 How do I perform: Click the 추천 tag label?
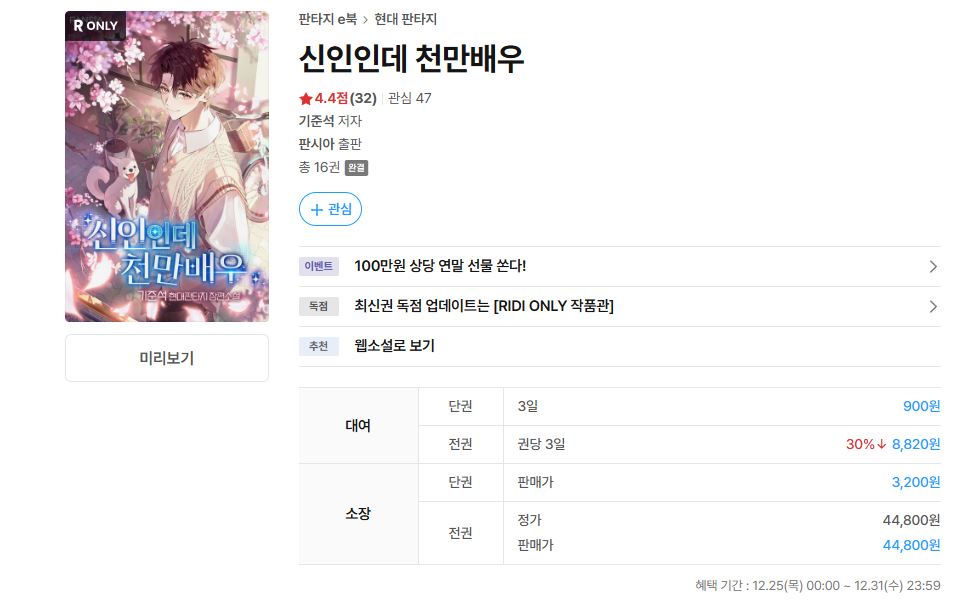point(318,346)
